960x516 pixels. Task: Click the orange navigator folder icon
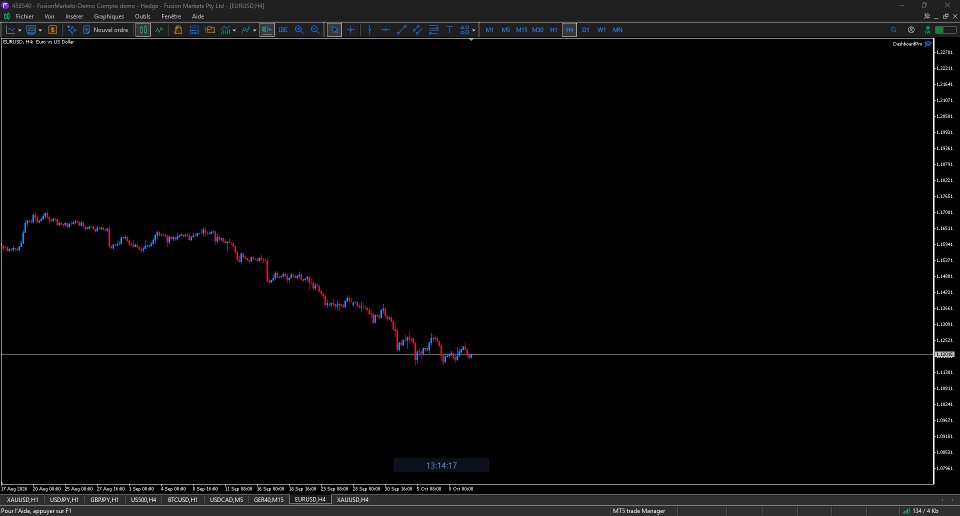[x=210, y=29]
